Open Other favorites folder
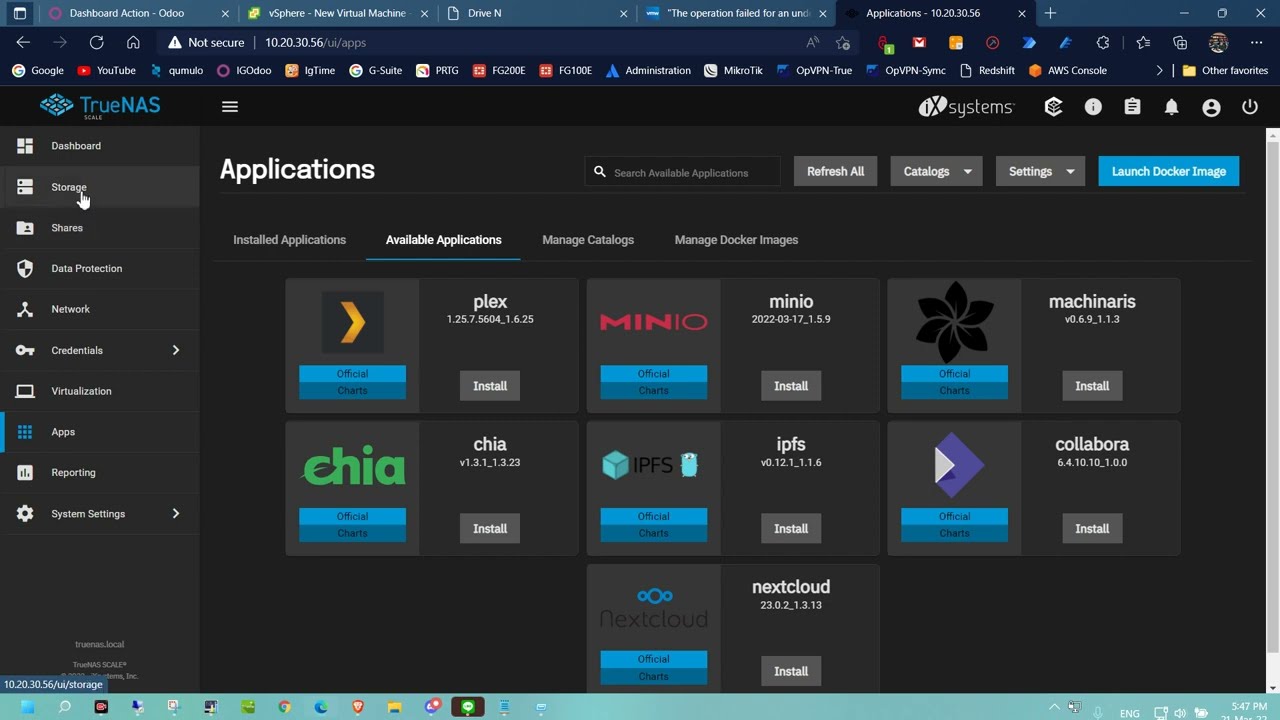The image size is (1280, 720). click(x=1225, y=70)
